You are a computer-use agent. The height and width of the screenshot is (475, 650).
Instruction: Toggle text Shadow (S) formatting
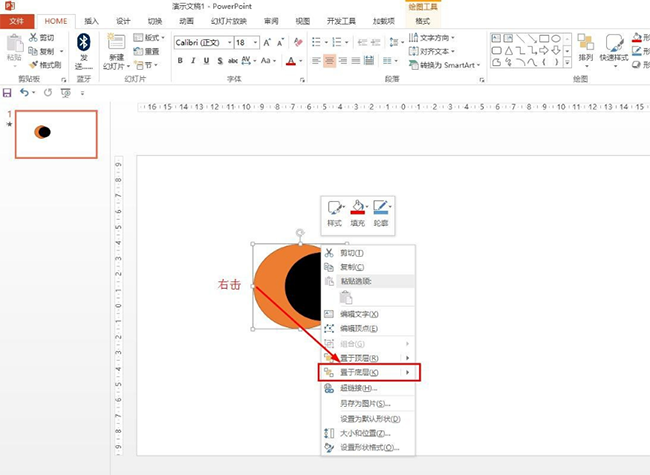coord(220,61)
